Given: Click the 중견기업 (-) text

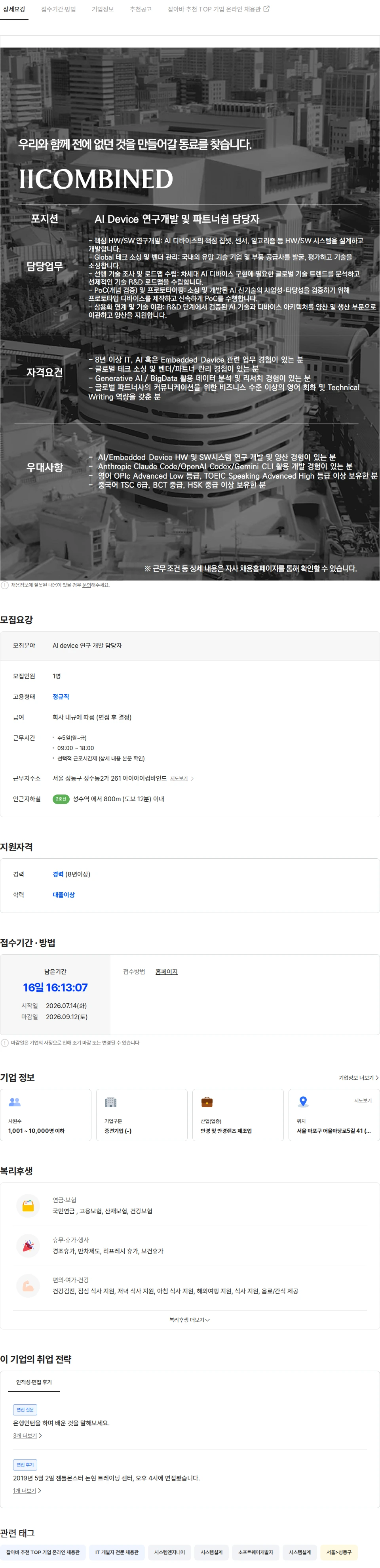Looking at the screenshot, I should tap(118, 1131).
